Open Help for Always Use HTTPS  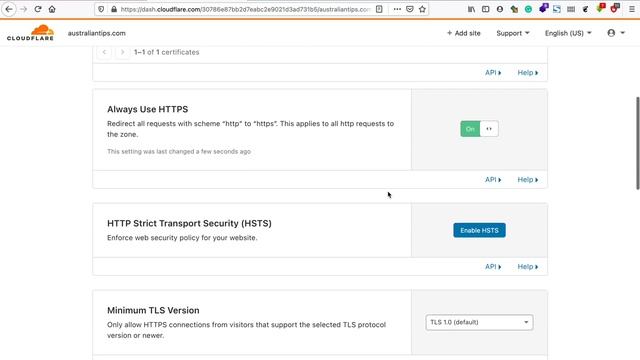point(528,180)
